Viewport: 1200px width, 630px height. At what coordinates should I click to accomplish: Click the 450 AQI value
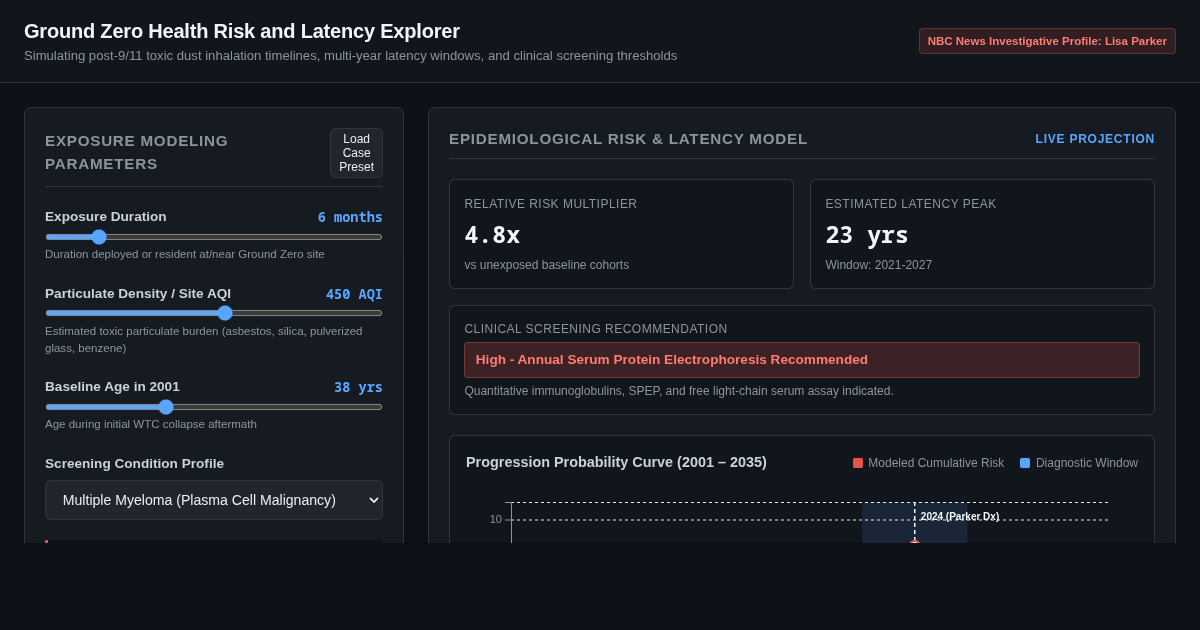354,294
